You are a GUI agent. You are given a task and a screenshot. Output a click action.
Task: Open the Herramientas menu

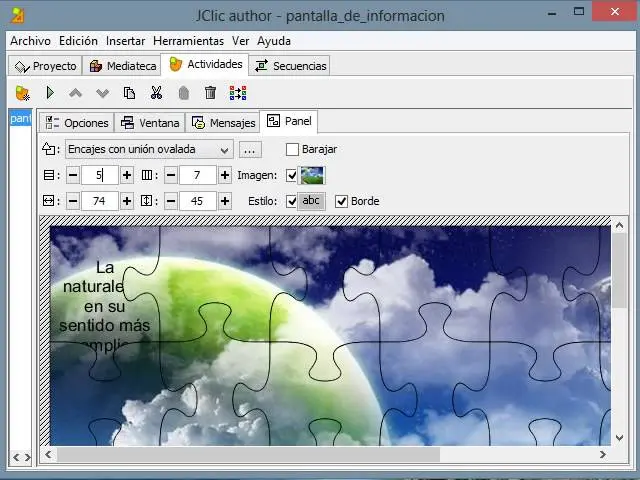(x=189, y=41)
